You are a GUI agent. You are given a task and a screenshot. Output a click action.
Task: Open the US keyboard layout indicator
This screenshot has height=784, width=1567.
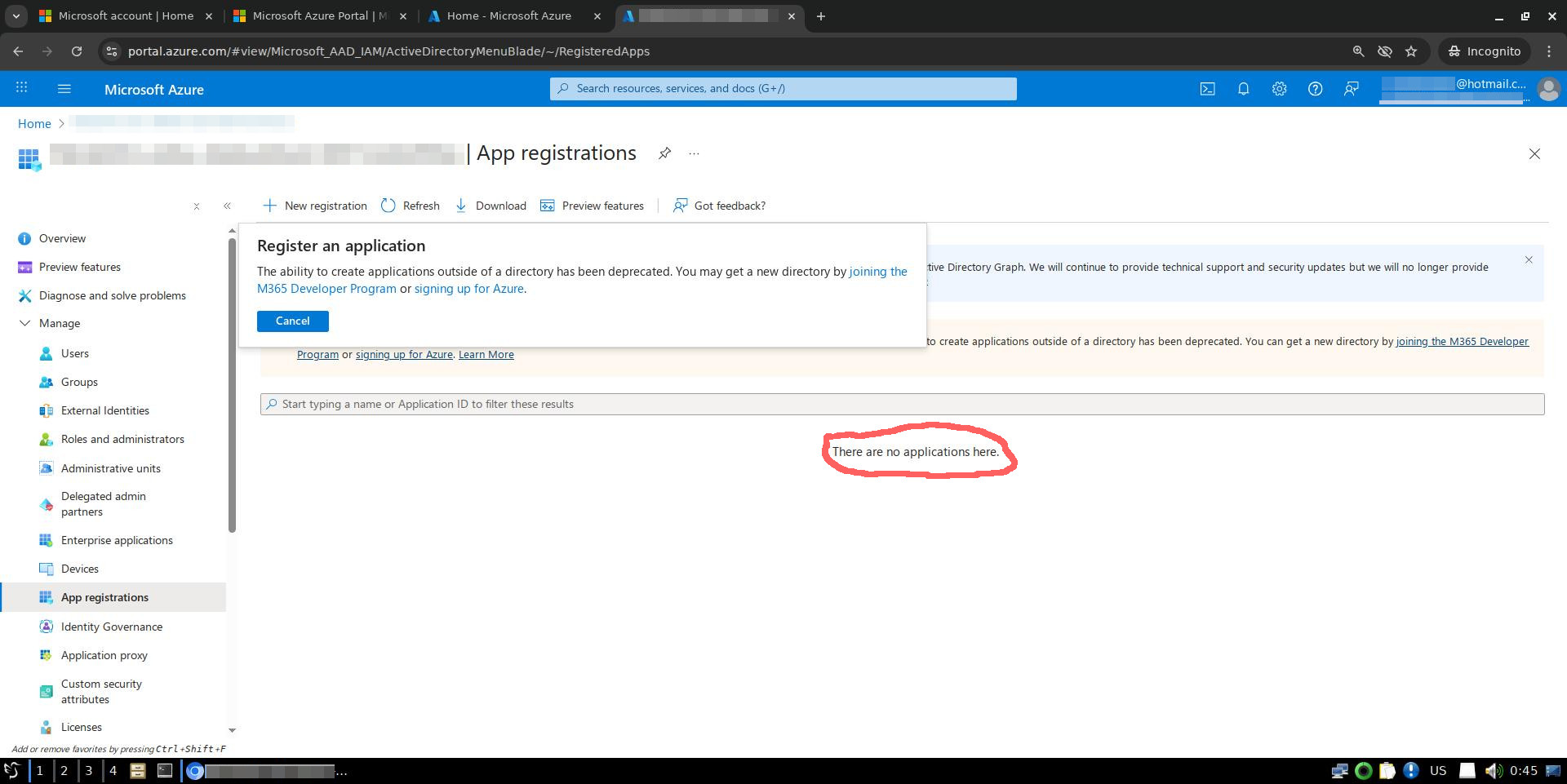(x=1438, y=770)
